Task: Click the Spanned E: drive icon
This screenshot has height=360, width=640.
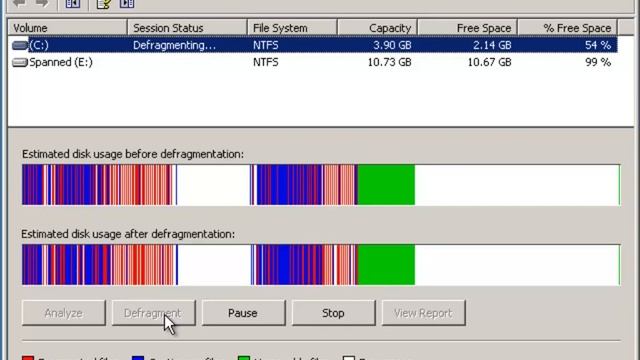Action: 20,62
